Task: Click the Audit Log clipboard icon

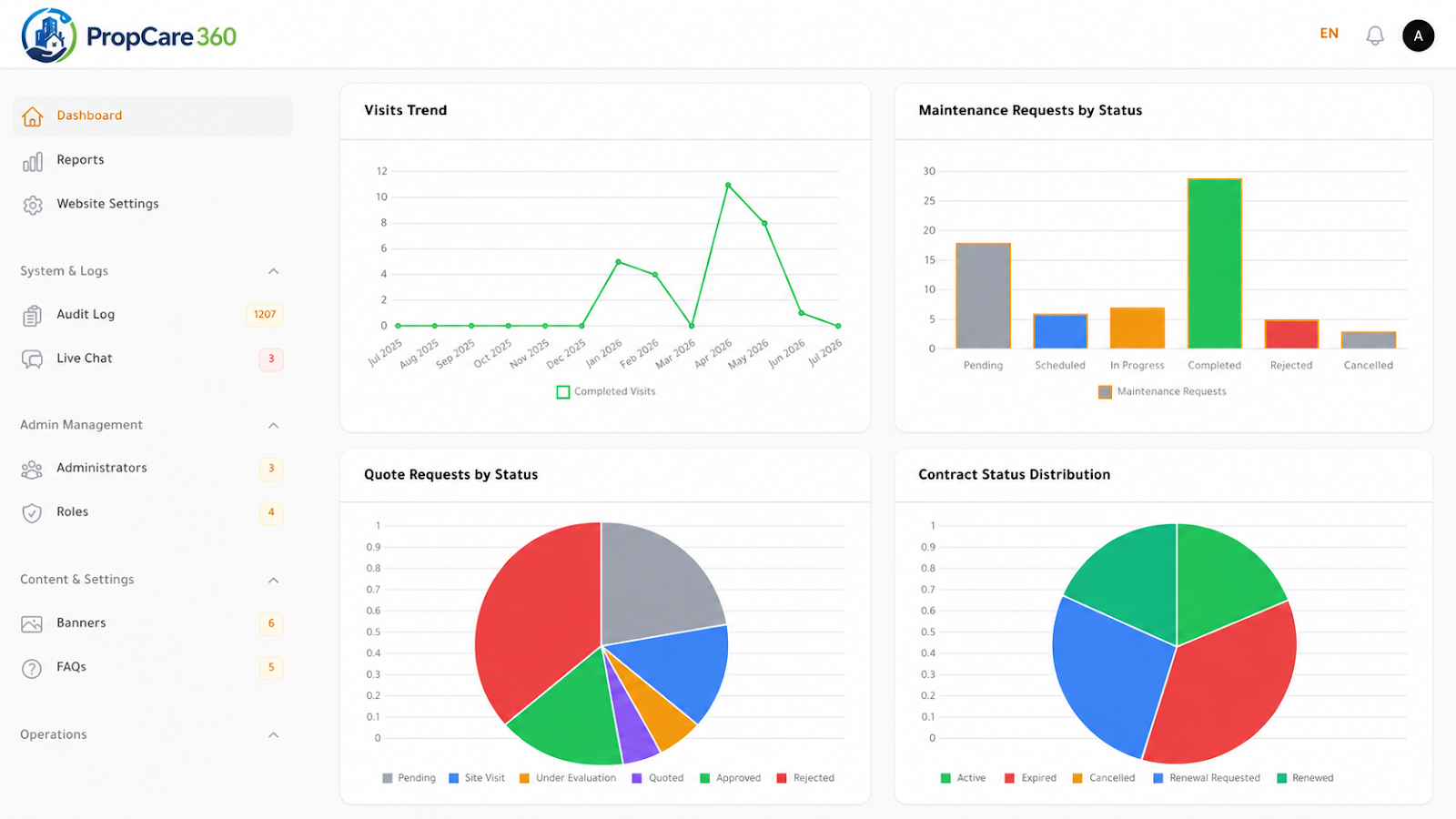Action: (x=33, y=315)
